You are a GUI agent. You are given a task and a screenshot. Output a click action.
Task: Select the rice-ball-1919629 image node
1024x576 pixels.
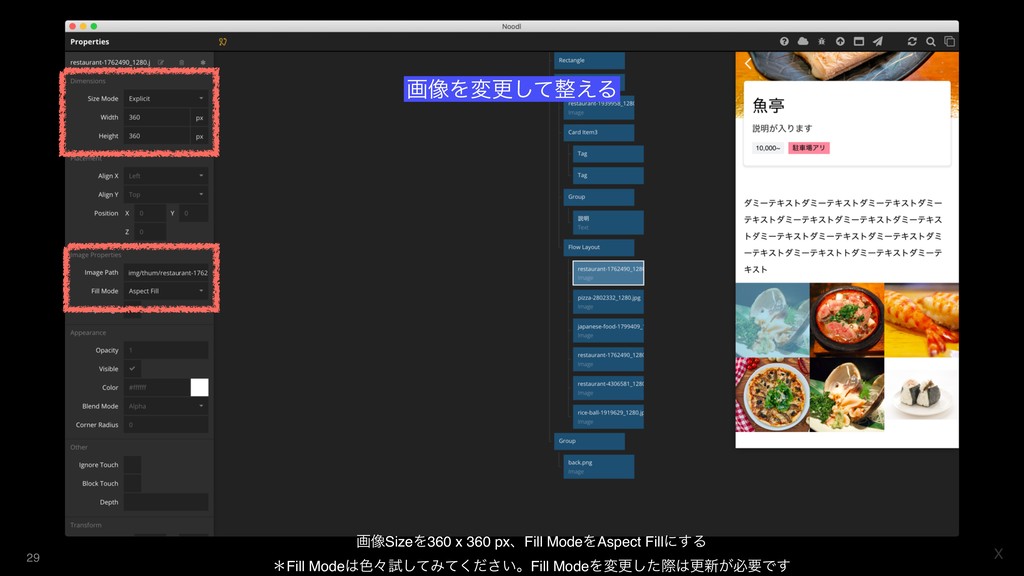tap(608, 417)
